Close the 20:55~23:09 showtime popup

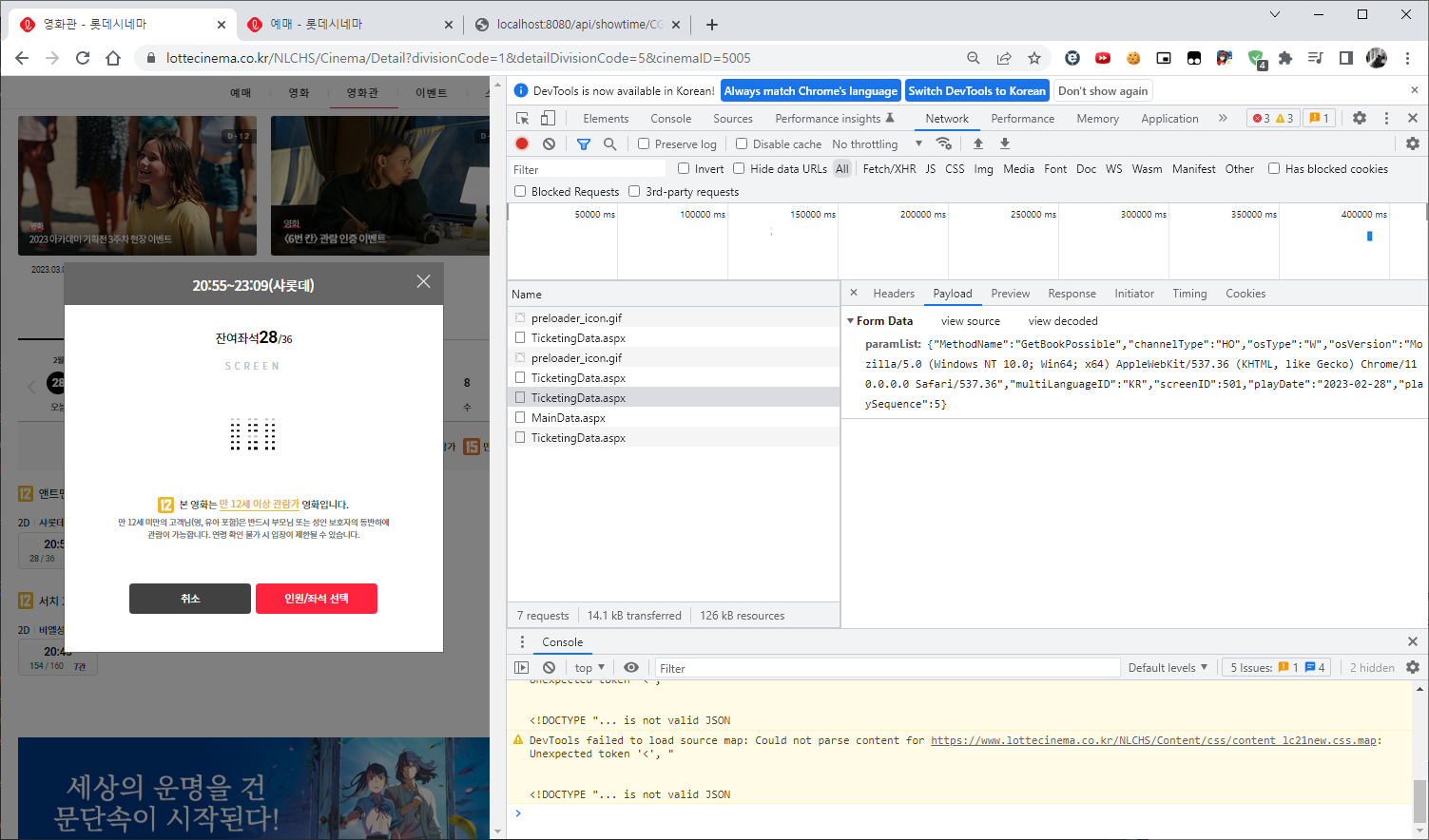[423, 281]
